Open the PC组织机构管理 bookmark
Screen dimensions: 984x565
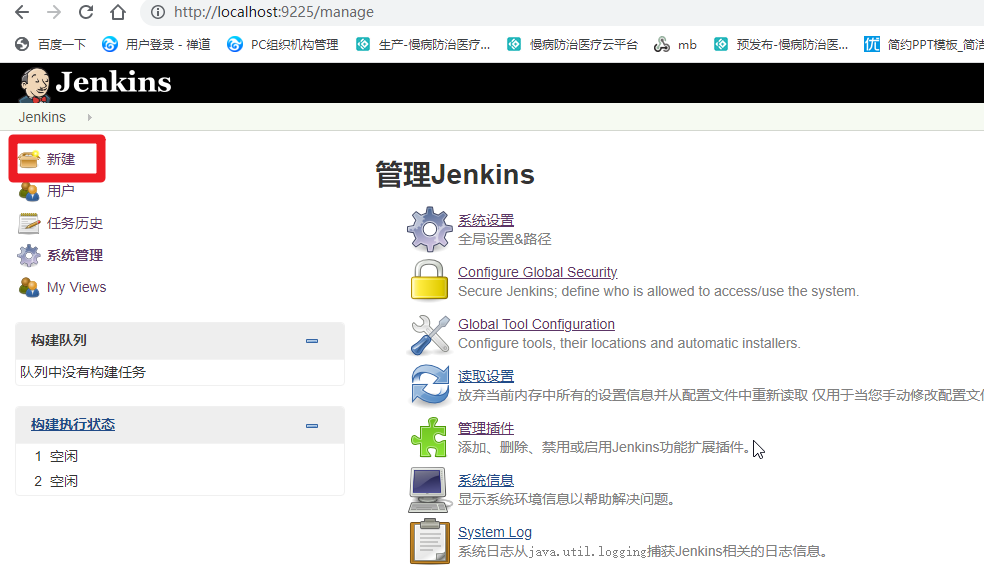click(282, 45)
